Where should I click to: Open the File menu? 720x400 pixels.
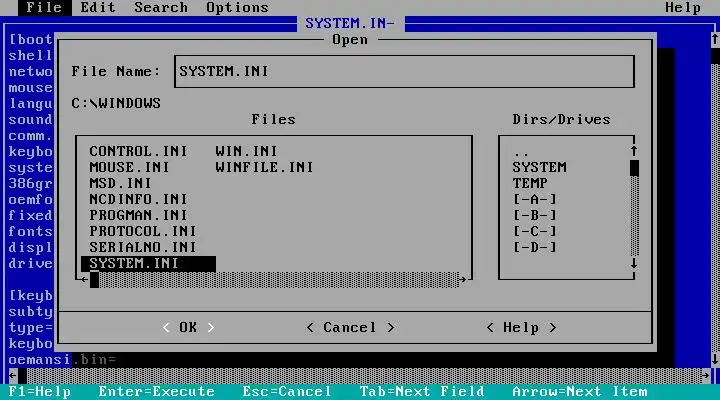44,7
